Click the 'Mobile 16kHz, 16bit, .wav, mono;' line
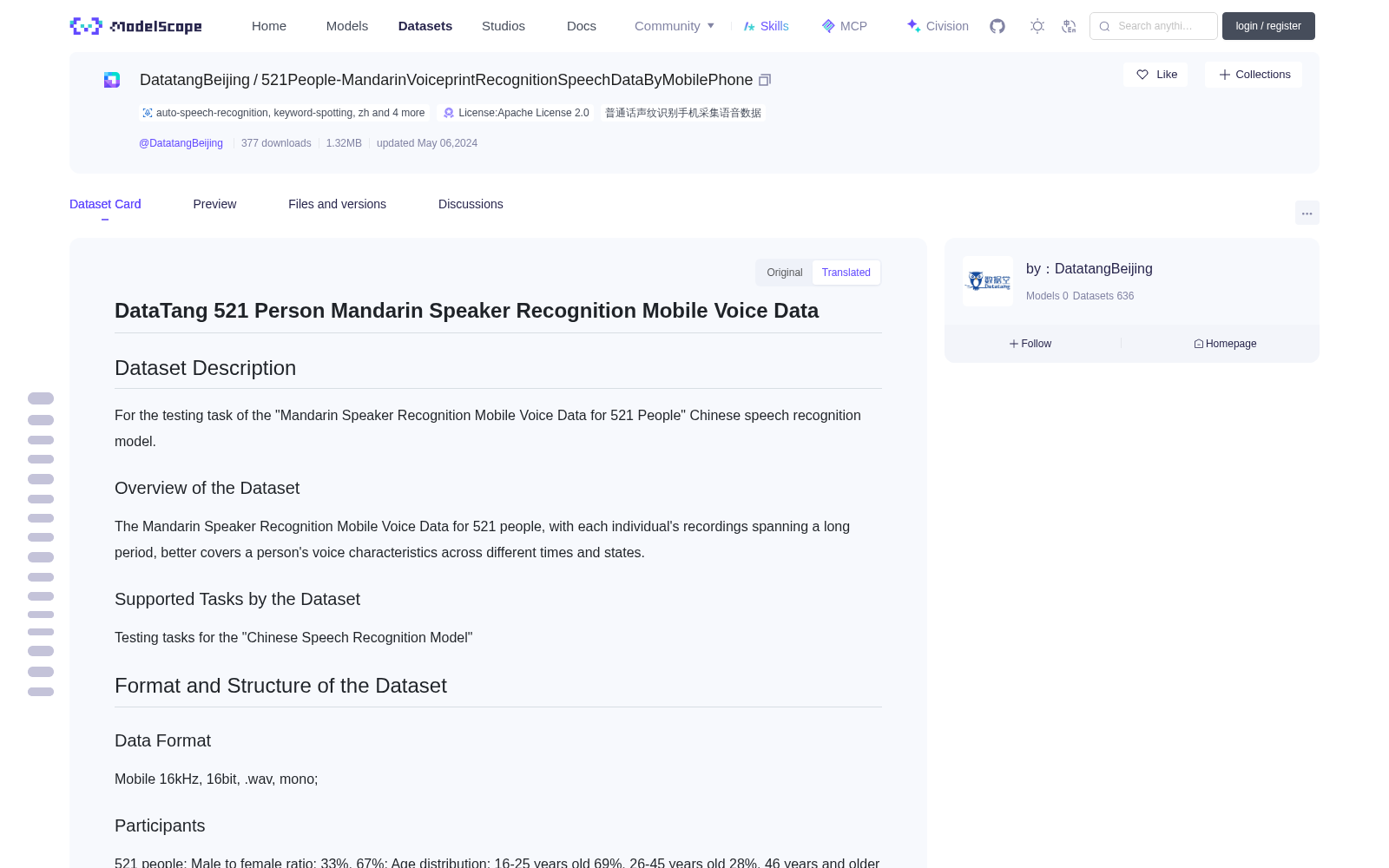 pos(216,779)
